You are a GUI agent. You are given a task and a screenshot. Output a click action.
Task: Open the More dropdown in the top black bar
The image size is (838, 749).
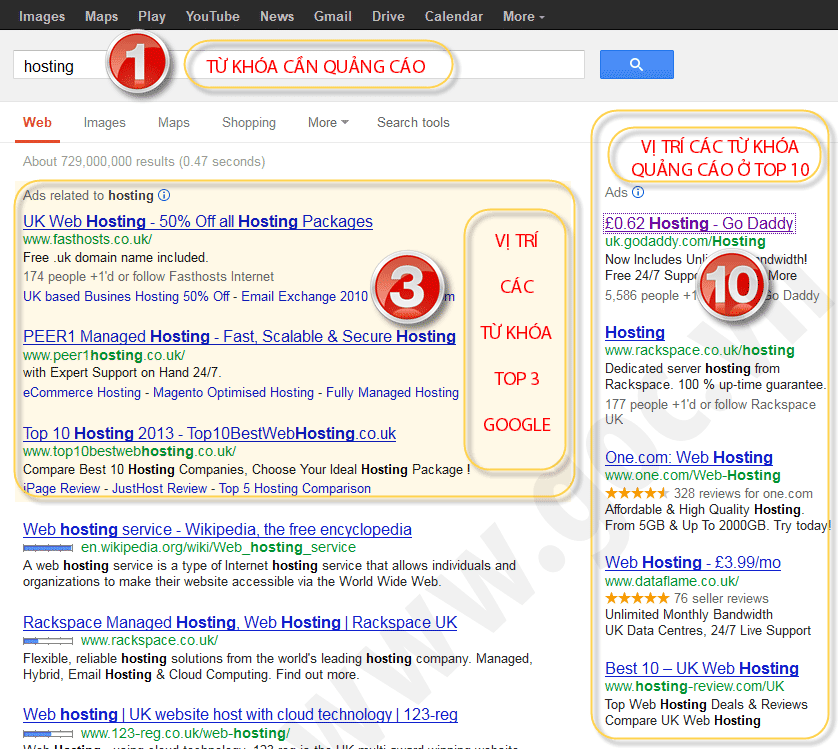tap(523, 17)
